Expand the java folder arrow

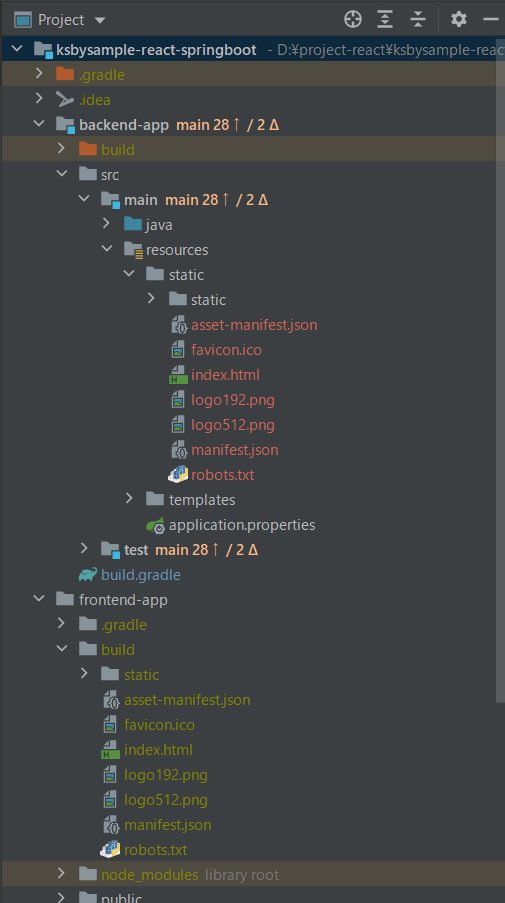pyautogui.click(x=106, y=223)
